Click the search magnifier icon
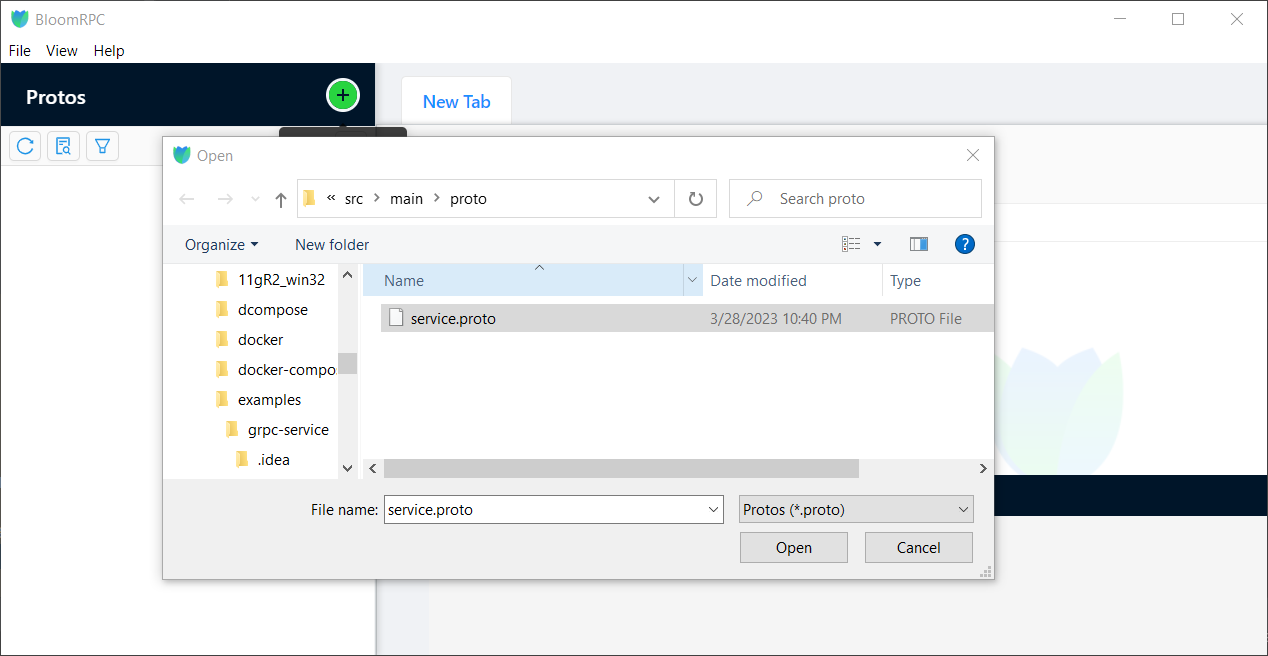 click(x=756, y=199)
